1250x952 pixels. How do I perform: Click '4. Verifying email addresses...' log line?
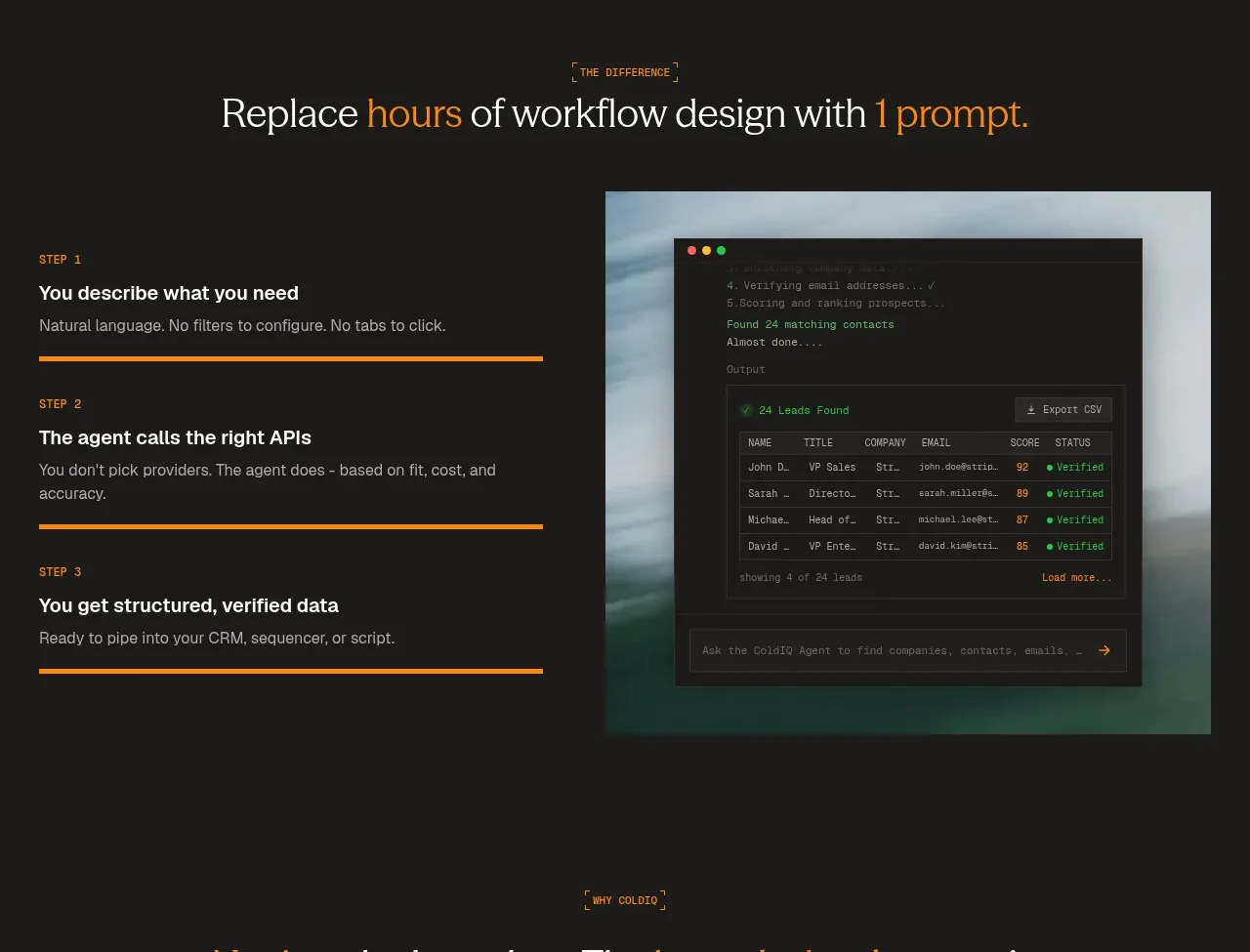pyautogui.click(x=831, y=285)
